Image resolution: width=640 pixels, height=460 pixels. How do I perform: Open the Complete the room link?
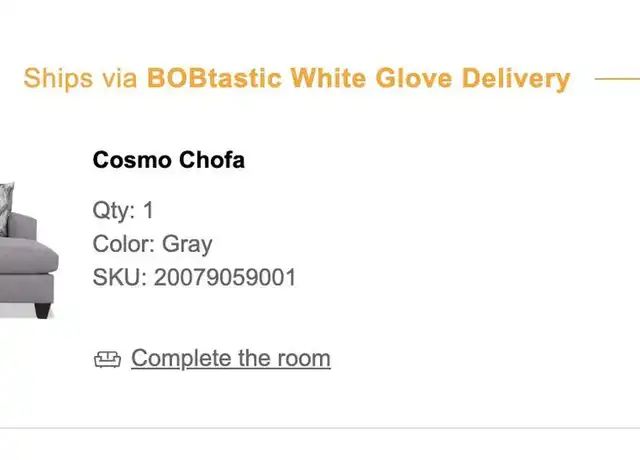pos(231,359)
